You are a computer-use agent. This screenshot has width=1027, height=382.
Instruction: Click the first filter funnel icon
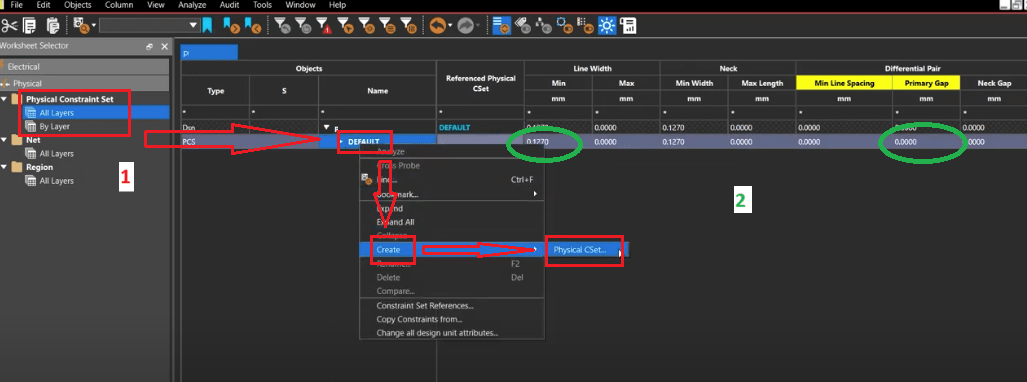(282, 26)
